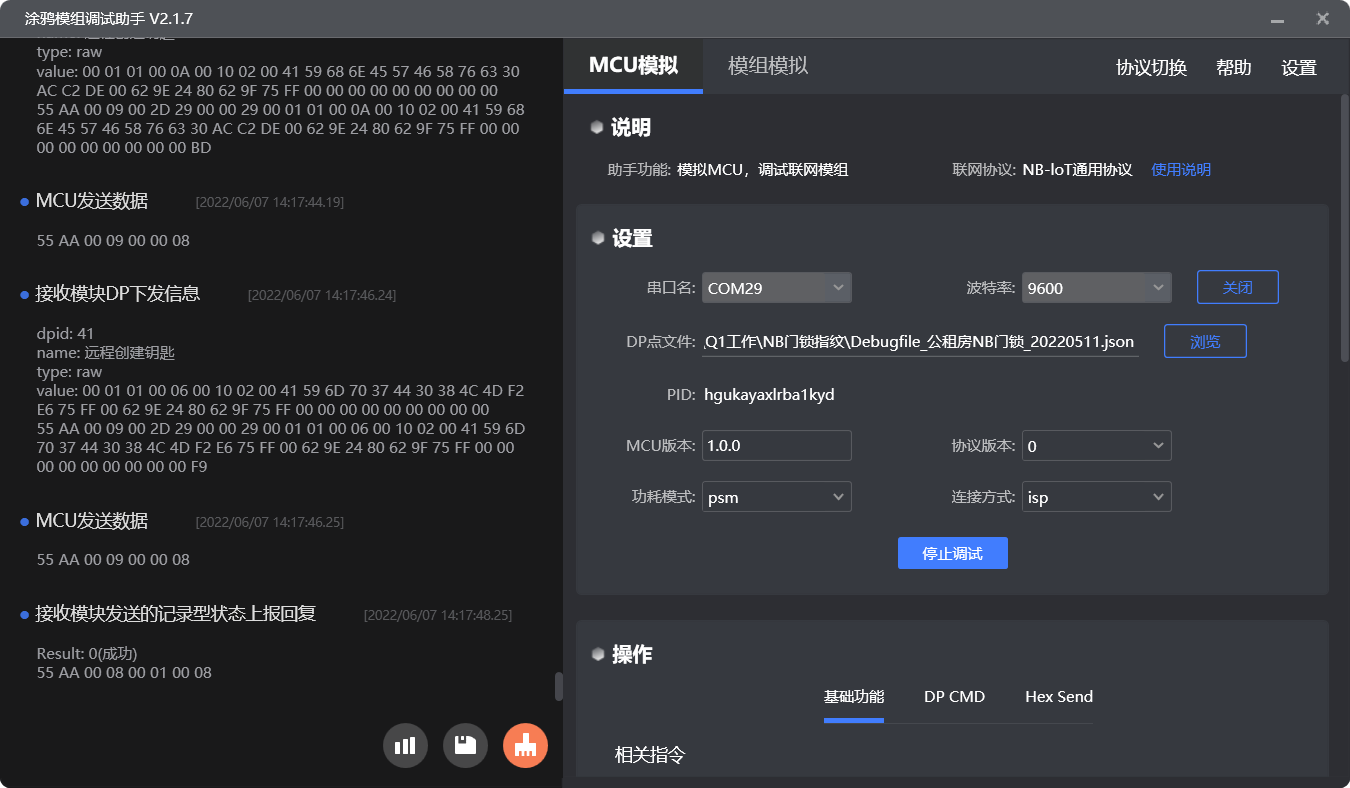Click the 相关指令 heading

click(650, 755)
